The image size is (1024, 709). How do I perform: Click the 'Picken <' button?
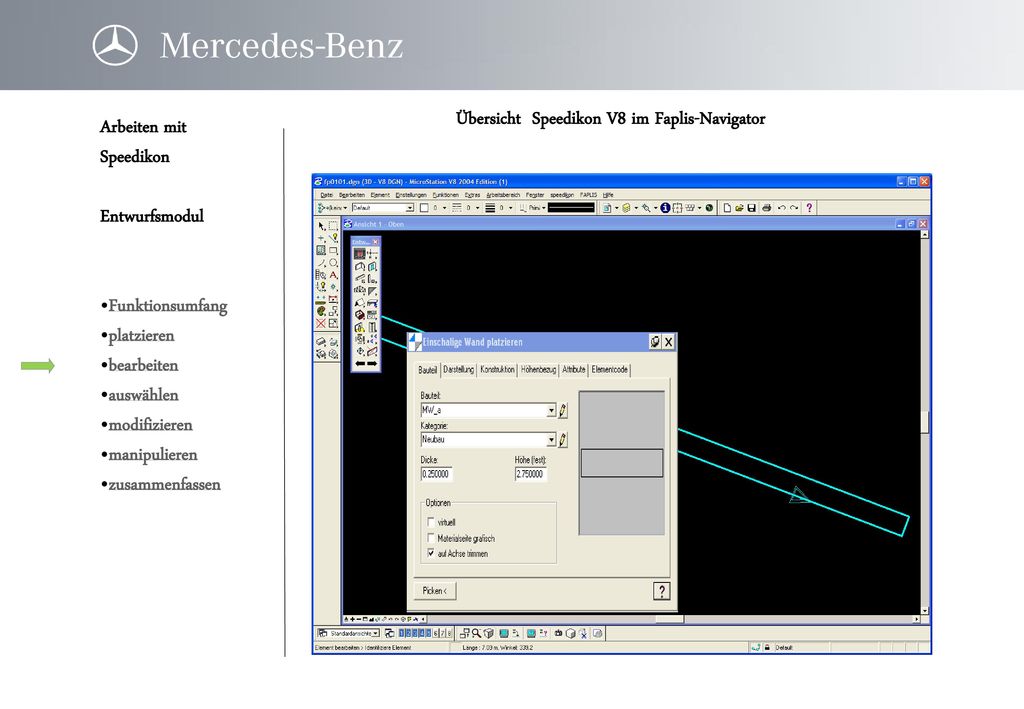pyautogui.click(x=434, y=591)
